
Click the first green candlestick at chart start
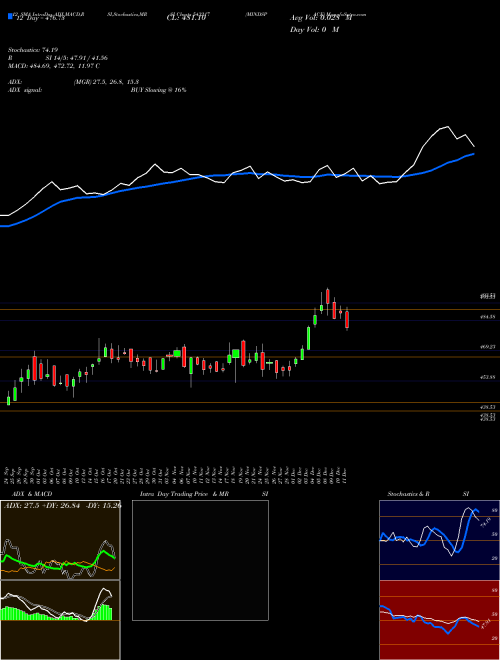tap(8, 399)
